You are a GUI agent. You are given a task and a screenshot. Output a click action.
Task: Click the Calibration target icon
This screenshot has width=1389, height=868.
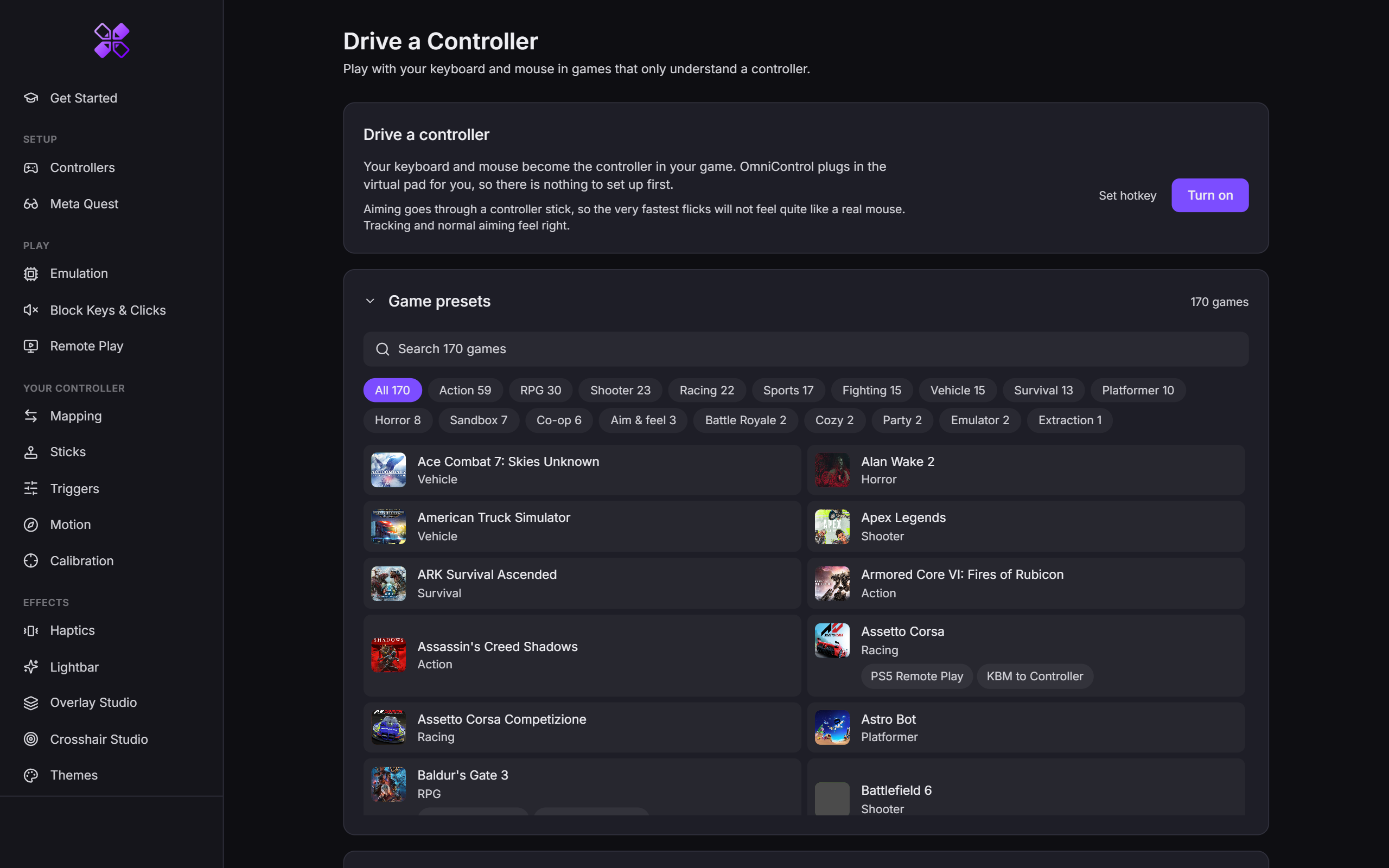[x=31, y=561]
